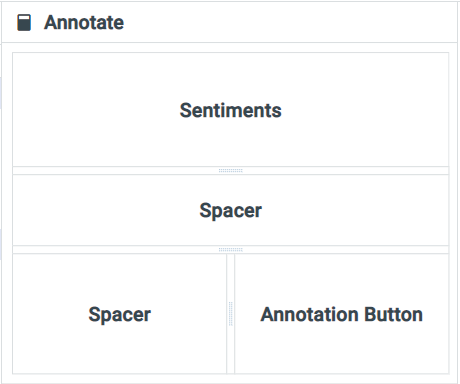Click grip handle below Sentiments block

point(231,171)
